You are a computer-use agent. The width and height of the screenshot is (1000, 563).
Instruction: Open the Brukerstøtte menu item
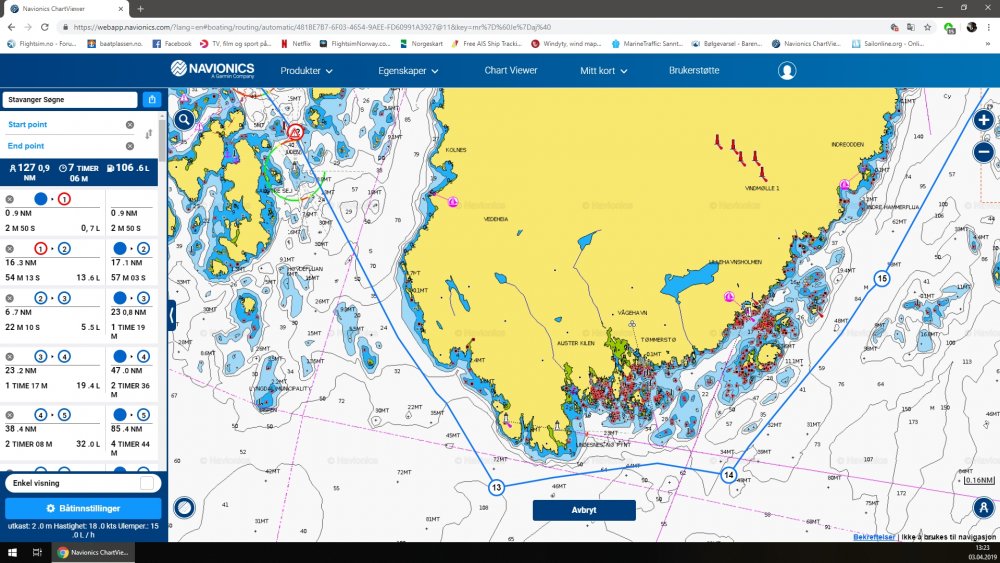click(x=694, y=70)
